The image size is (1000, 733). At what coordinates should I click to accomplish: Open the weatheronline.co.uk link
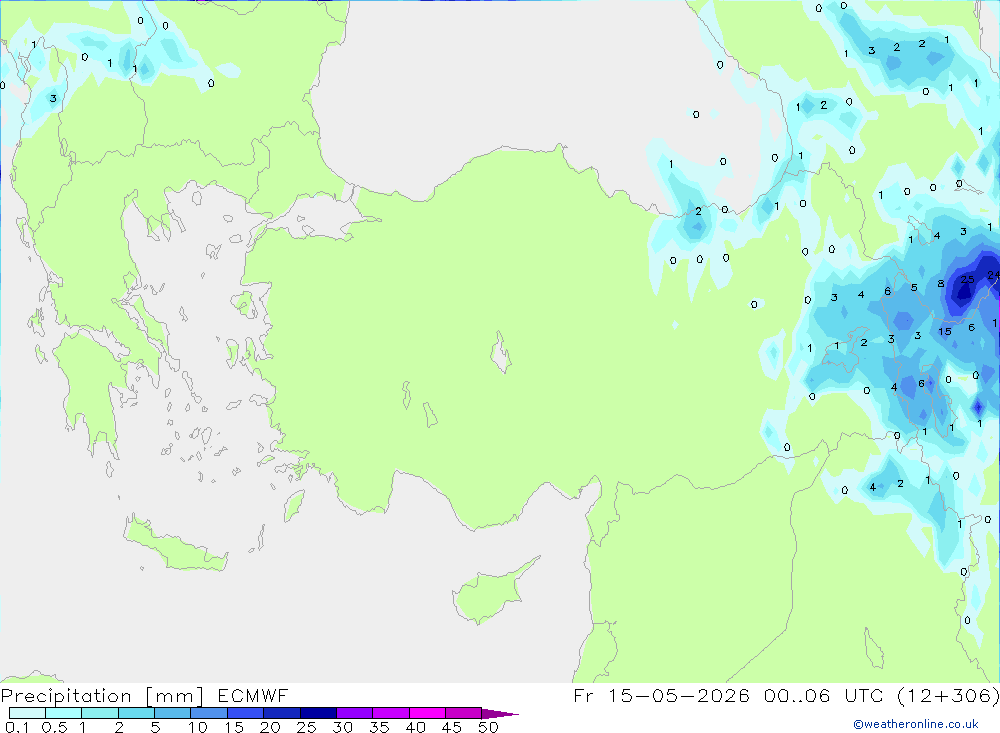pyautogui.click(x=916, y=724)
